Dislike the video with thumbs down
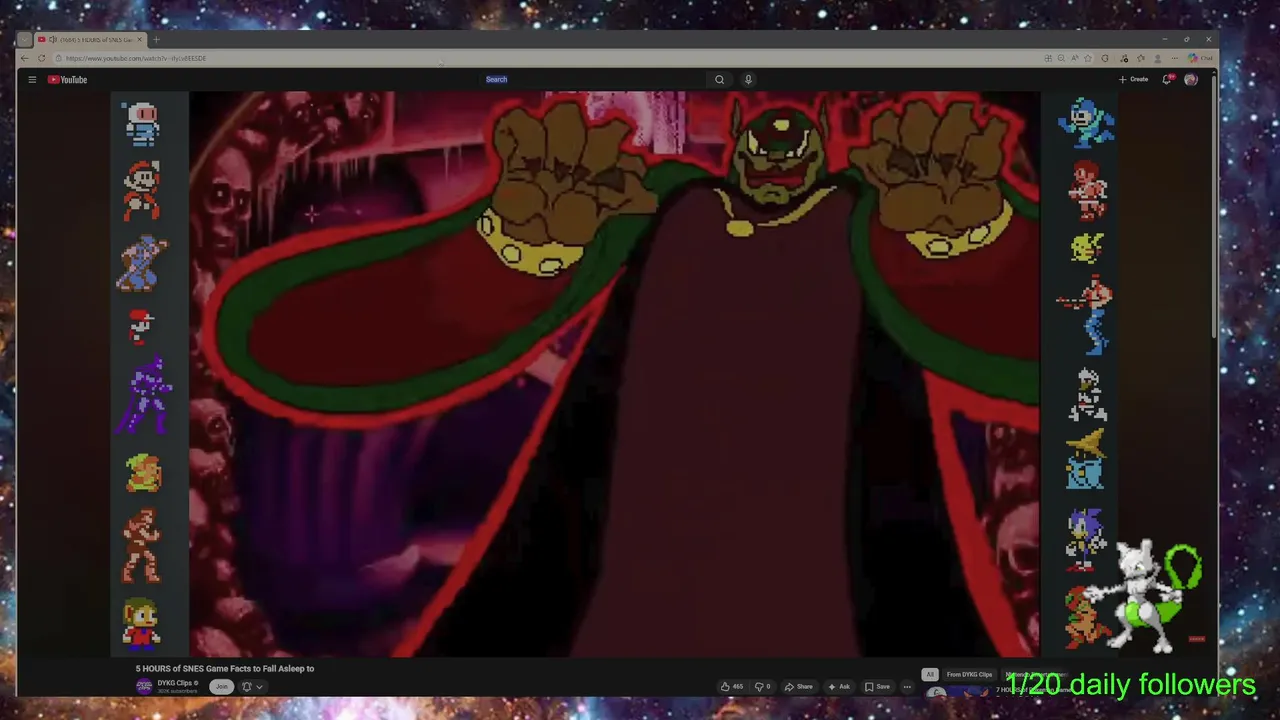The height and width of the screenshot is (720, 1280). pos(762,687)
